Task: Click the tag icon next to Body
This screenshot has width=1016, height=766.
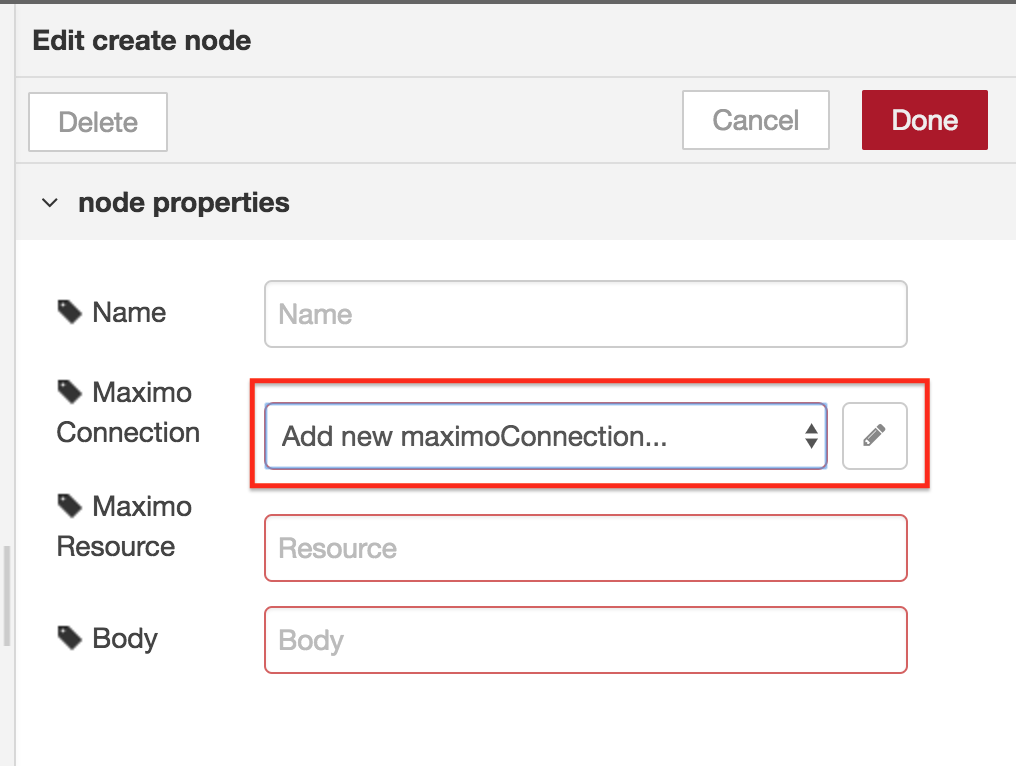Action: [69, 638]
